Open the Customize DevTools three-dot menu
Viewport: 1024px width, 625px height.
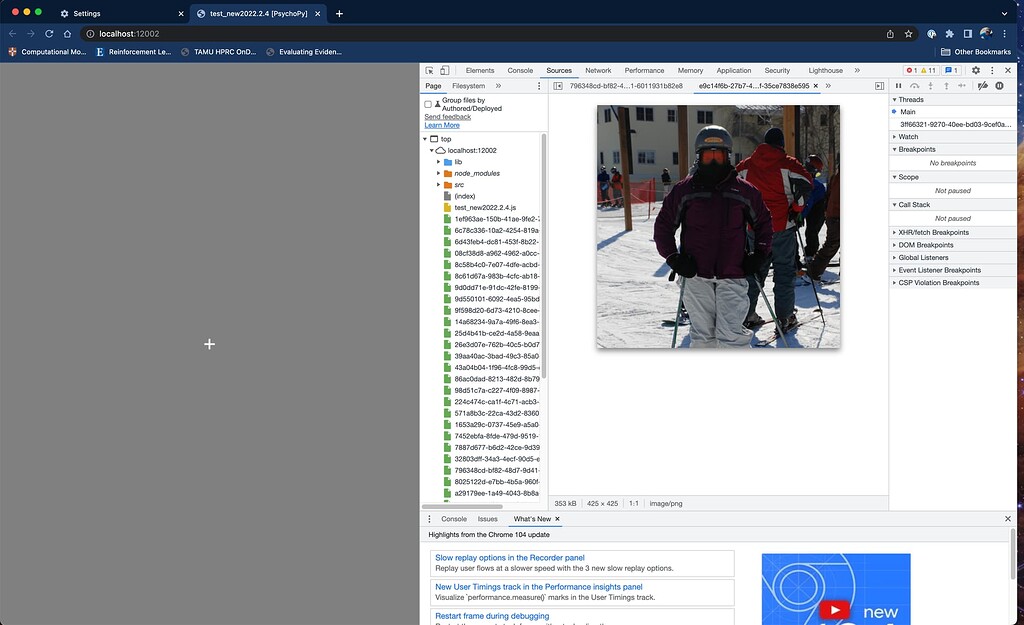(x=992, y=70)
